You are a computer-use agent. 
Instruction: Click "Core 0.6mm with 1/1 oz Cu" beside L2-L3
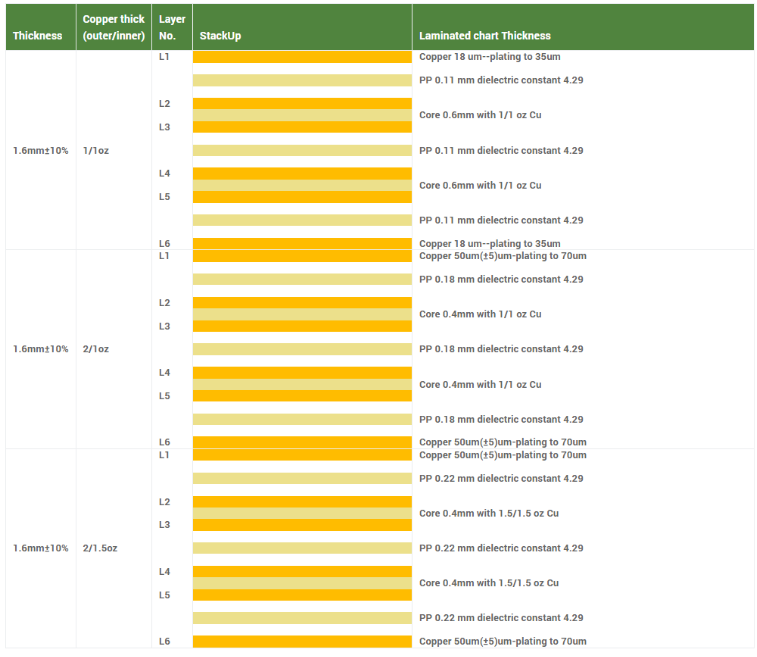pos(480,115)
